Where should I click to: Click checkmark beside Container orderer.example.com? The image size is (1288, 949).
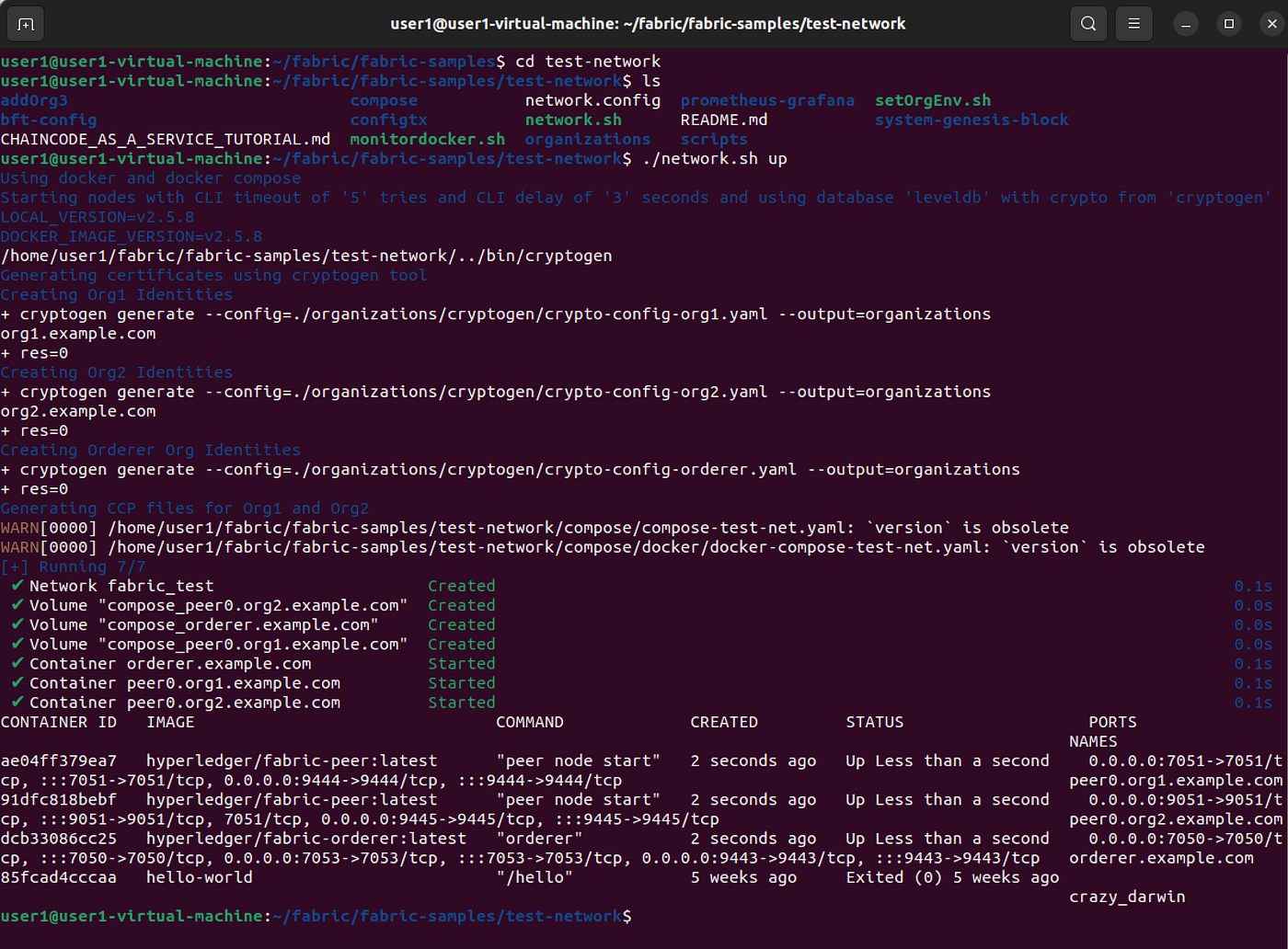(x=17, y=664)
